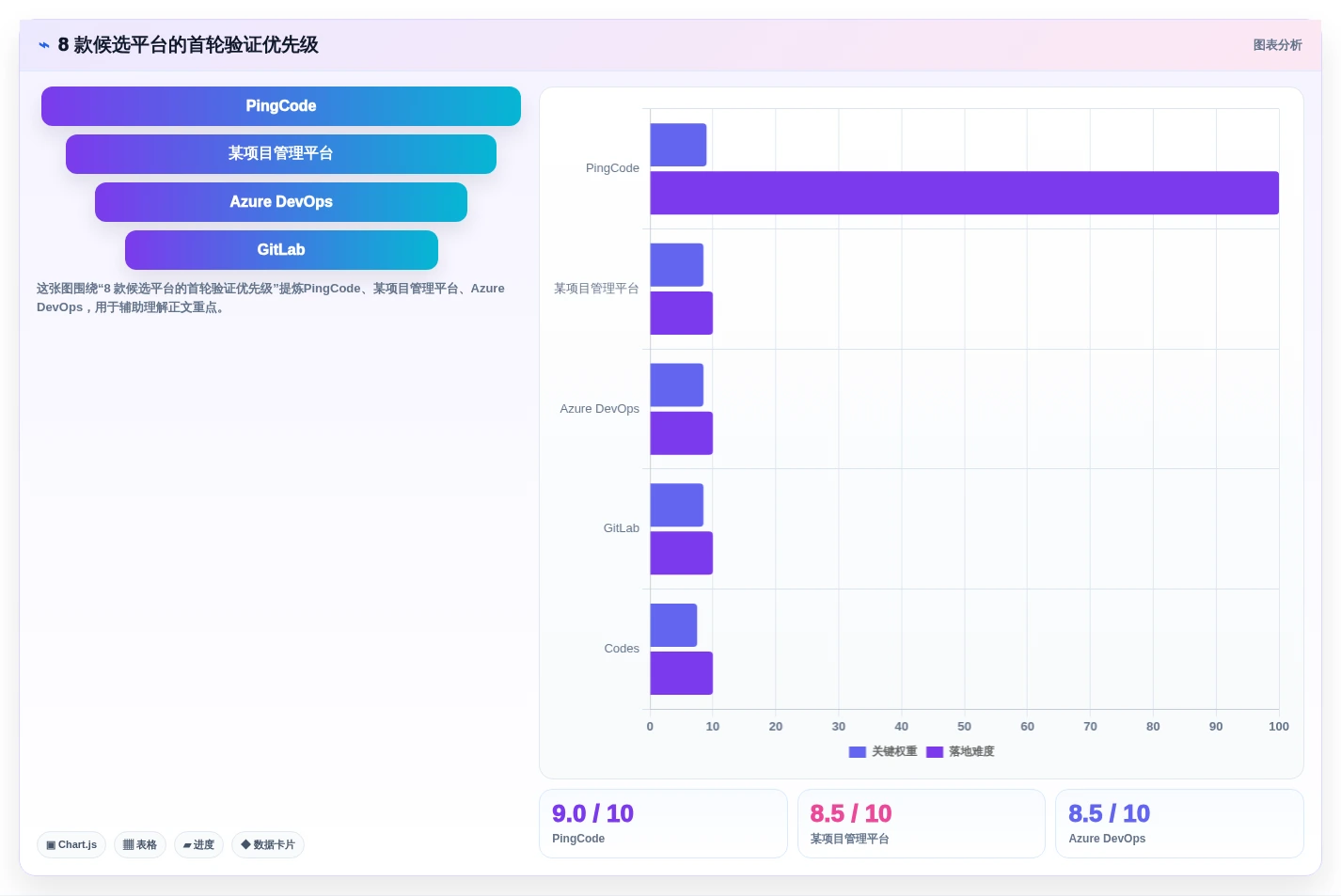
Task: Click the 表格 tag chip
Action: 140,844
